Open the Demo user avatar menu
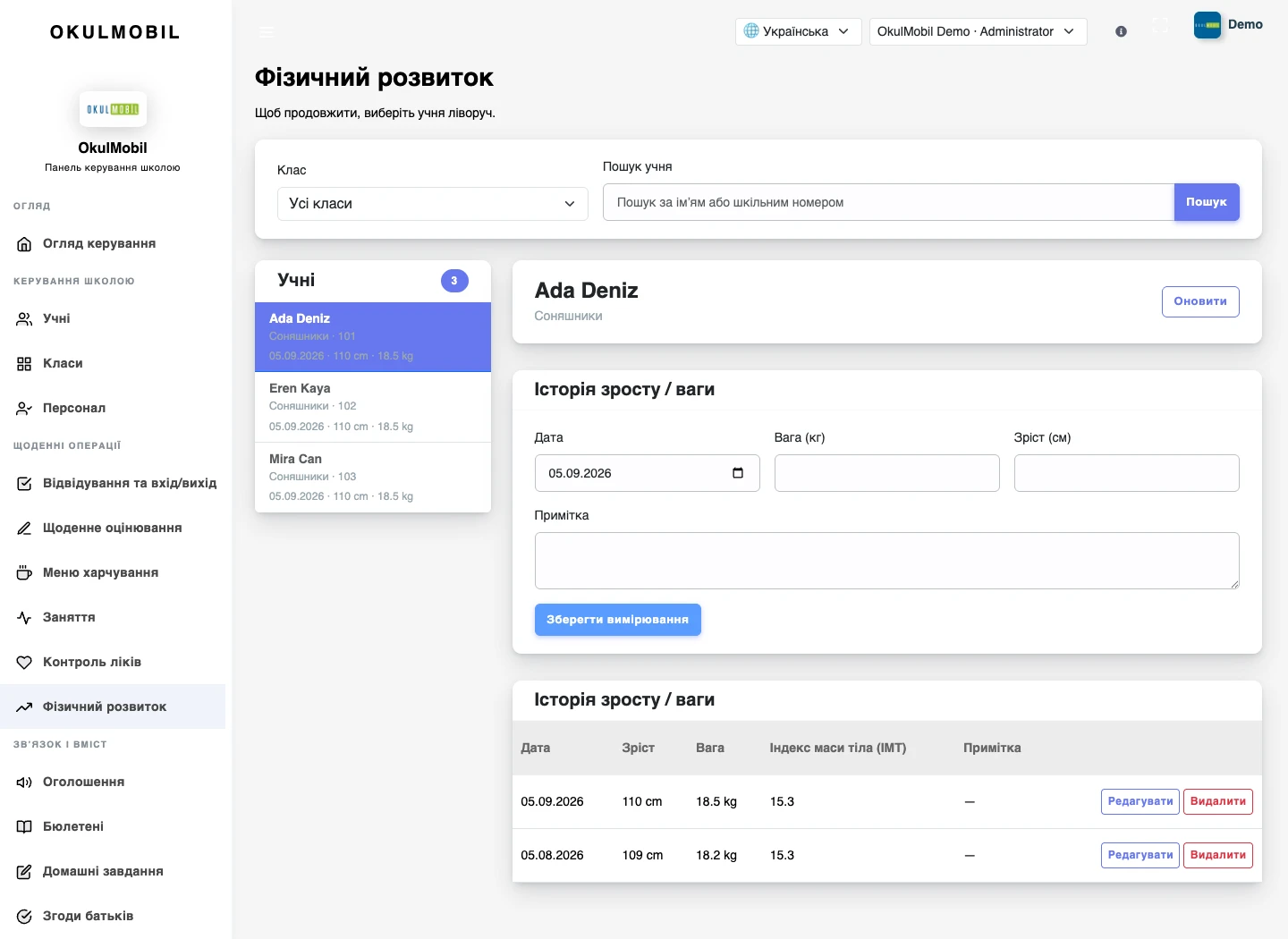The image size is (1288, 939). pos(1228,25)
